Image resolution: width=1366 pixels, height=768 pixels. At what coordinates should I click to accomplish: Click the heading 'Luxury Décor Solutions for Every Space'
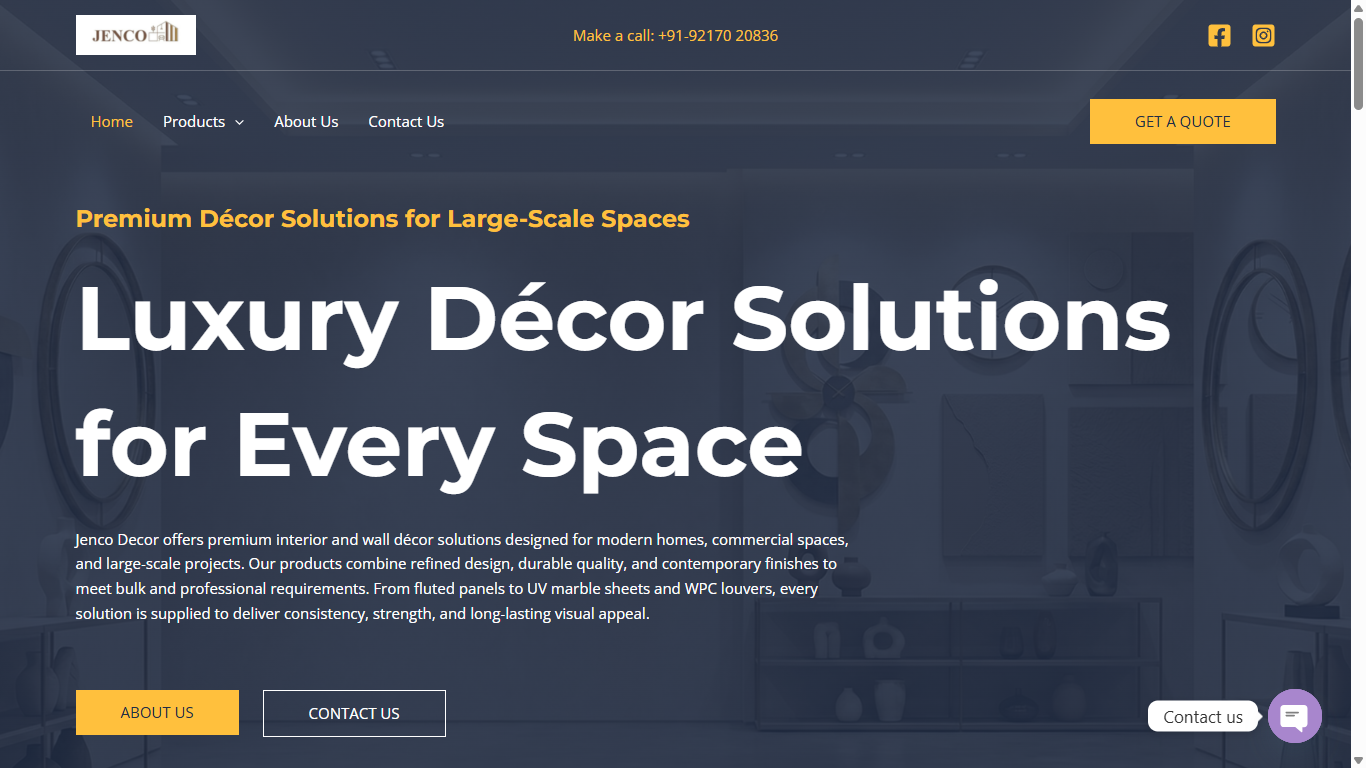pos(623,383)
